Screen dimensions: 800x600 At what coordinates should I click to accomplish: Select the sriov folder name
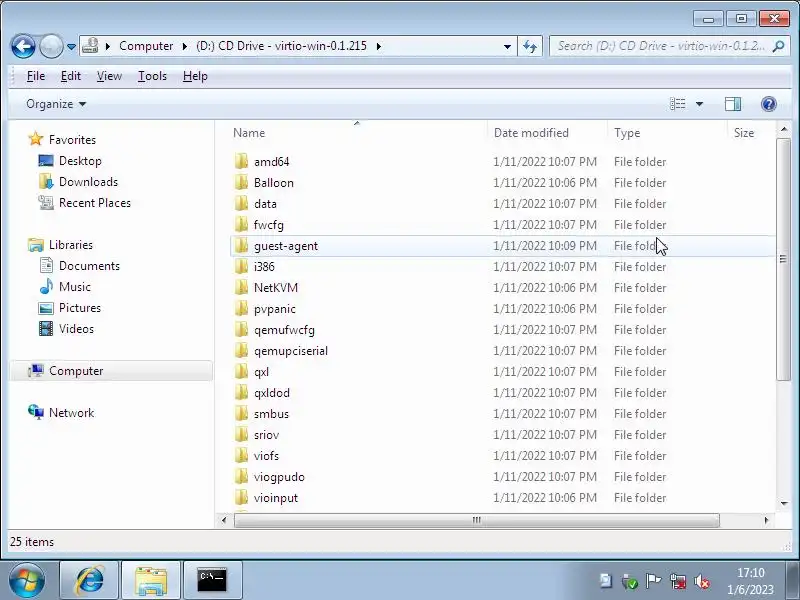266,435
